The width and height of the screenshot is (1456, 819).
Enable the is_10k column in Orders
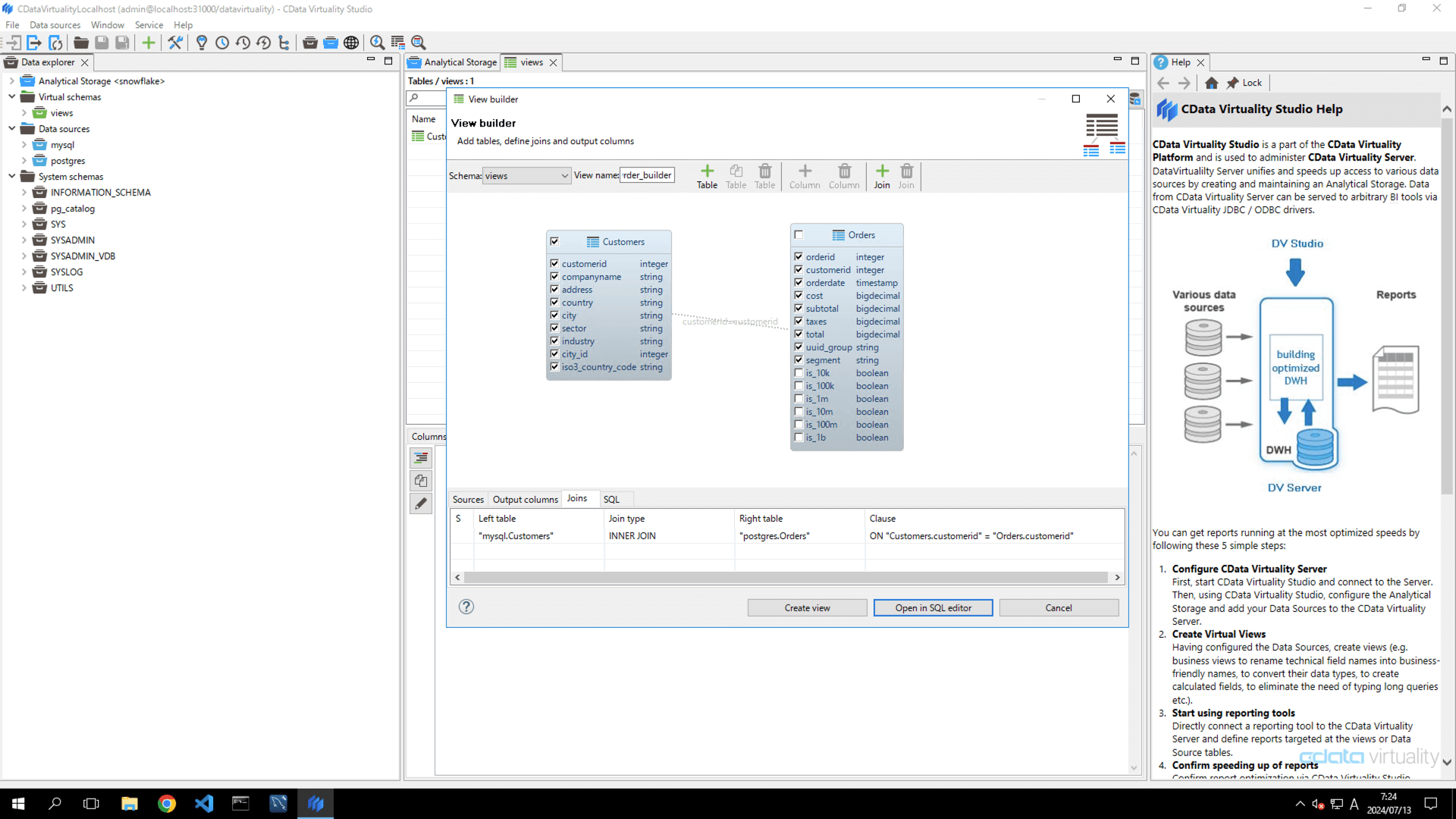pos(799,372)
